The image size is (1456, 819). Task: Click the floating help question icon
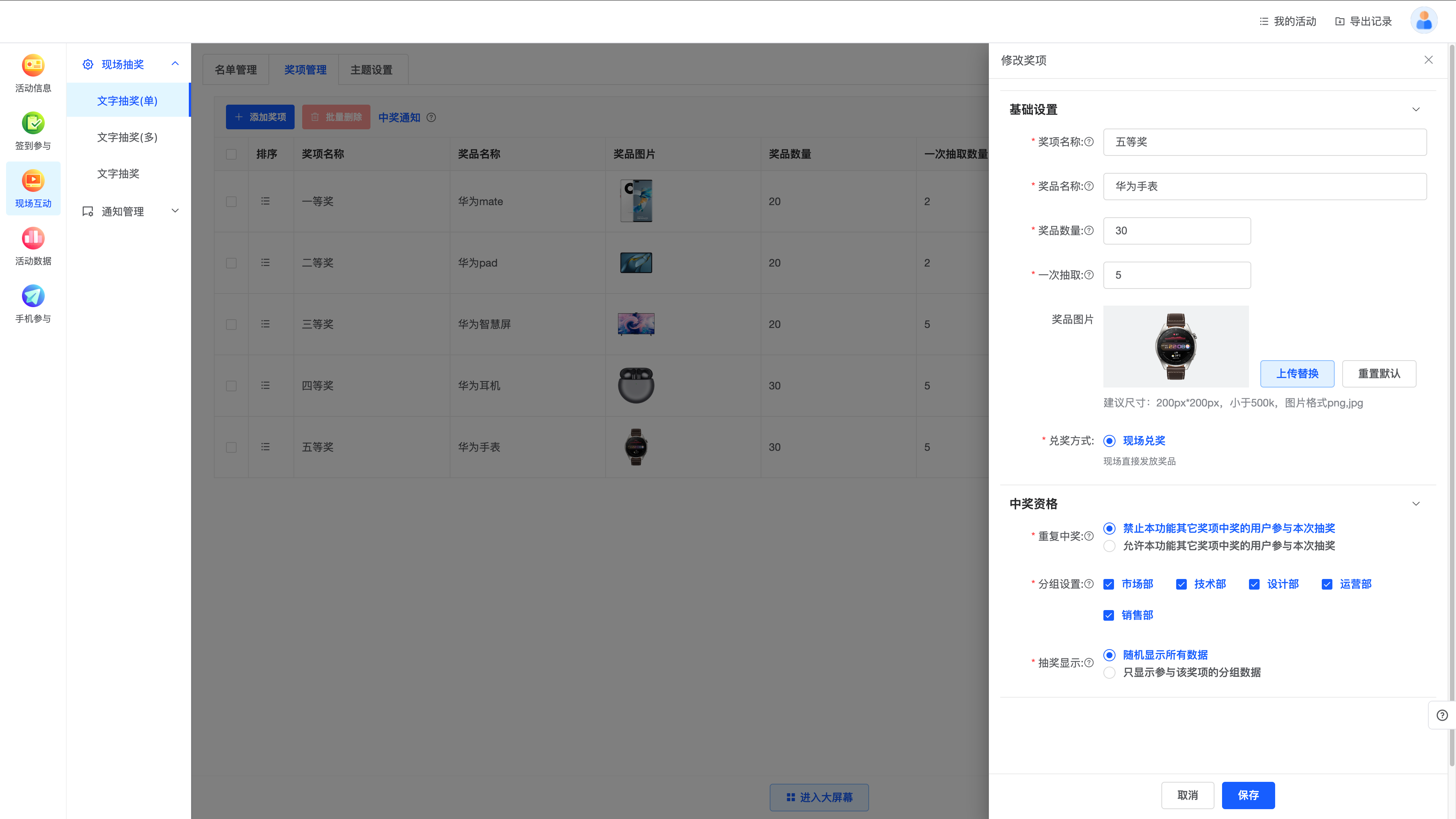[1442, 715]
